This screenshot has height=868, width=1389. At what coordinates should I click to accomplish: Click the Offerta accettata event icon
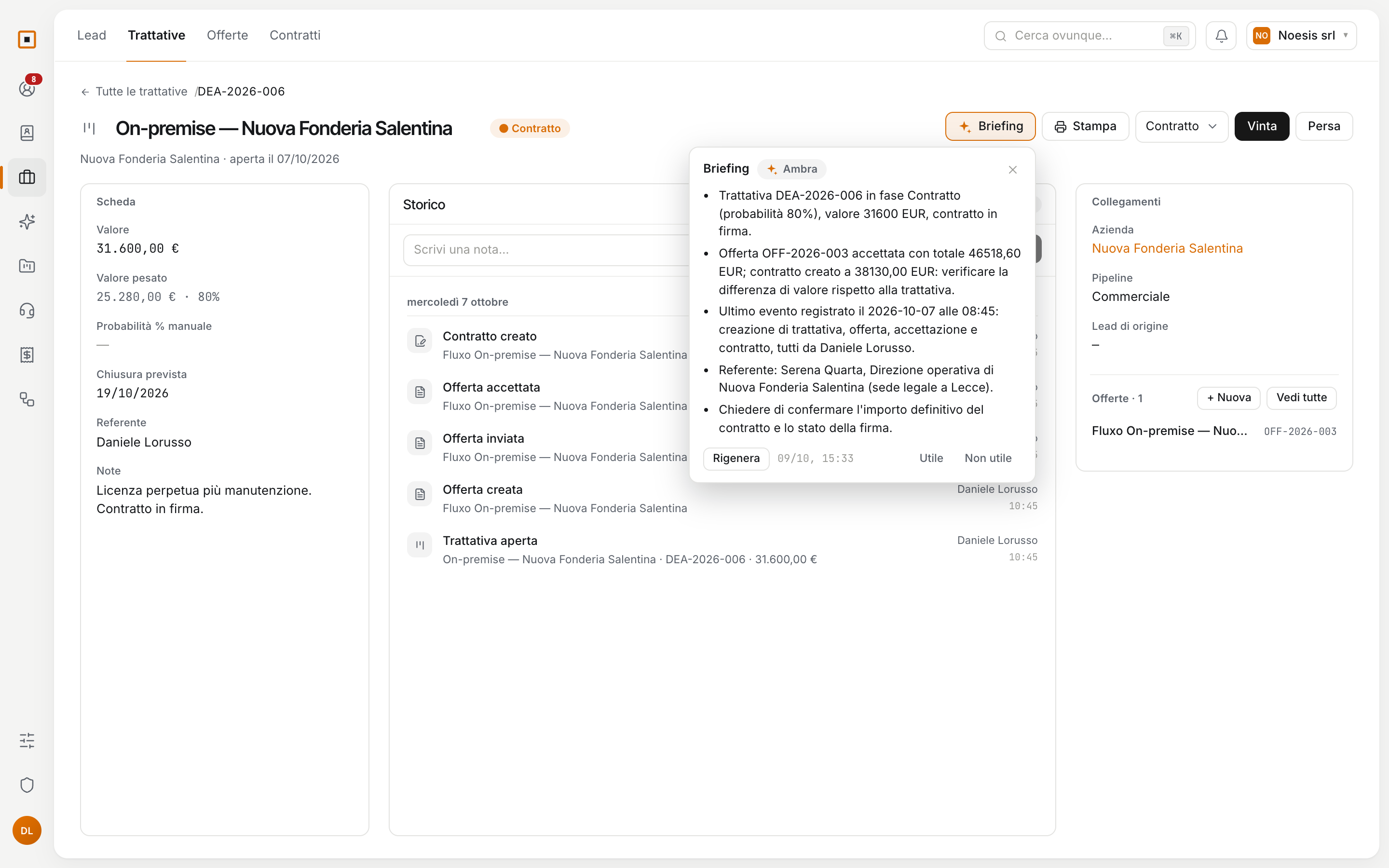[420, 392]
